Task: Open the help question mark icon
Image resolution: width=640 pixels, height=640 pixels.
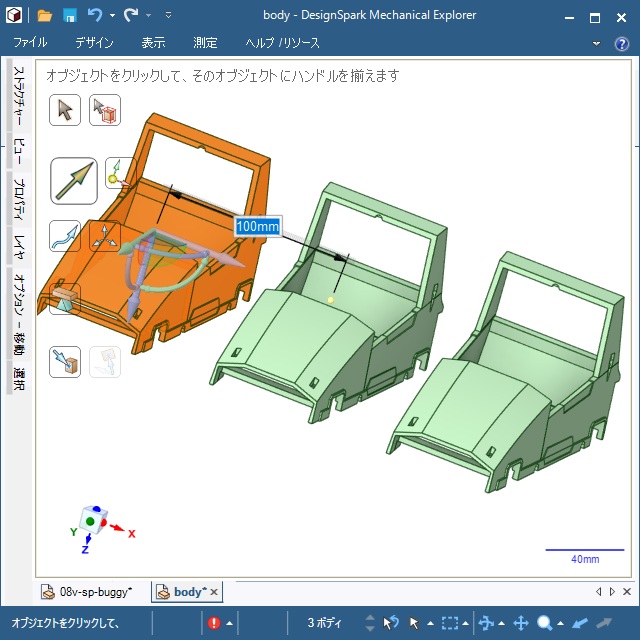Action: click(621, 43)
